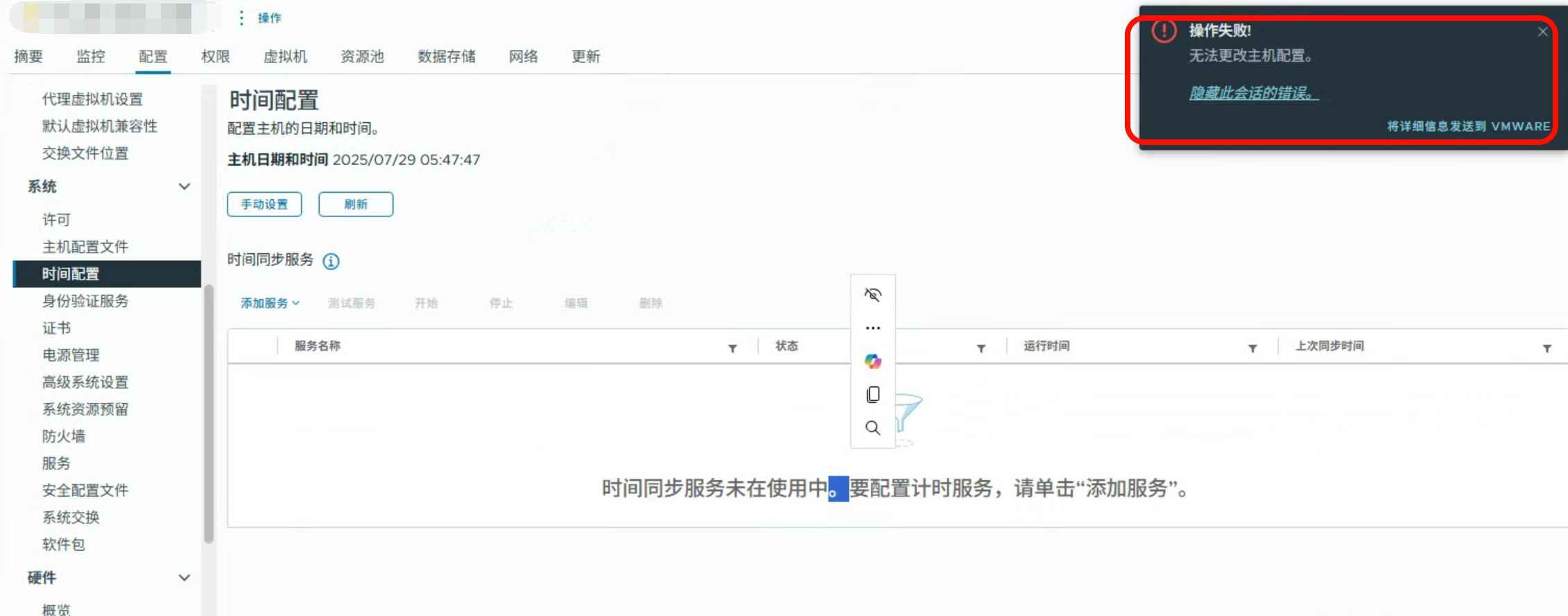Screen dimensions: 1568x616
Task: Click the 删除 toolbar button
Action: tap(651, 303)
